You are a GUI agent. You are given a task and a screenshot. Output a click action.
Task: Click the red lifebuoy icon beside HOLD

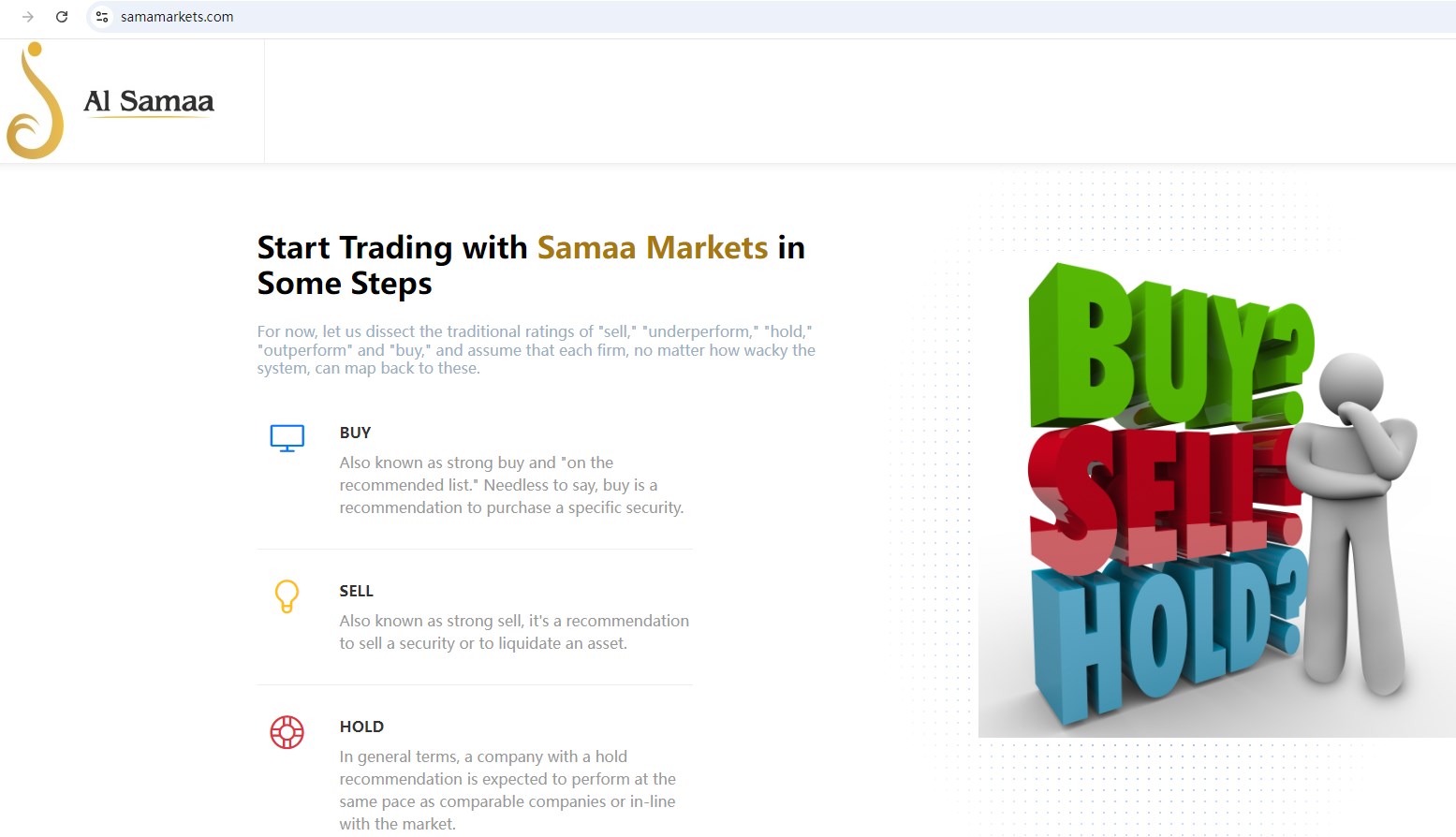coord(287,731)
